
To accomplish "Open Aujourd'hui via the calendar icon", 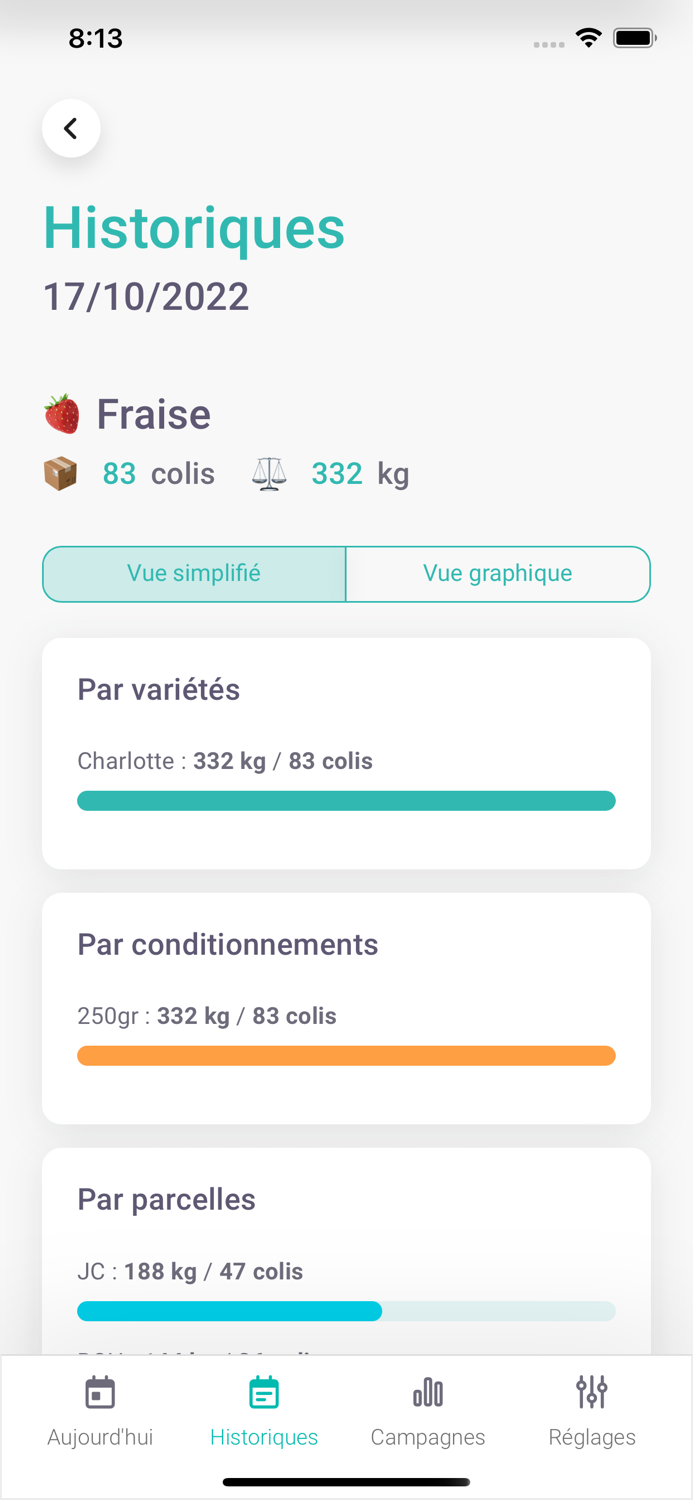I will coord(99,1392).
